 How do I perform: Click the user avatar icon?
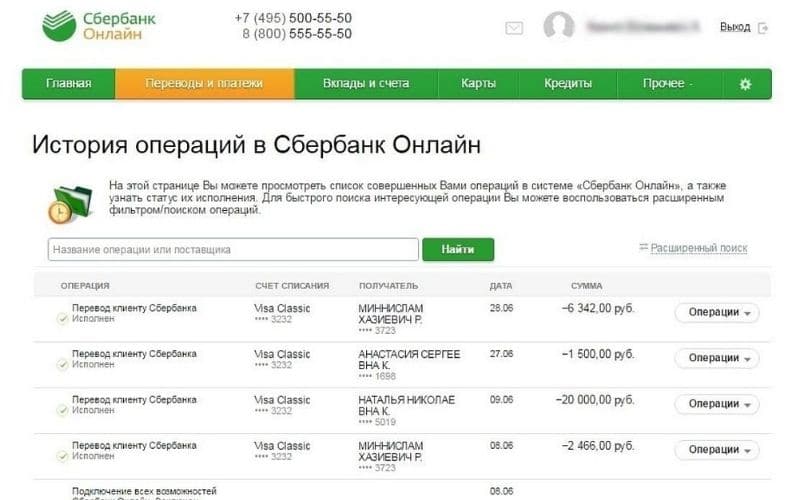tap(559, 26)
